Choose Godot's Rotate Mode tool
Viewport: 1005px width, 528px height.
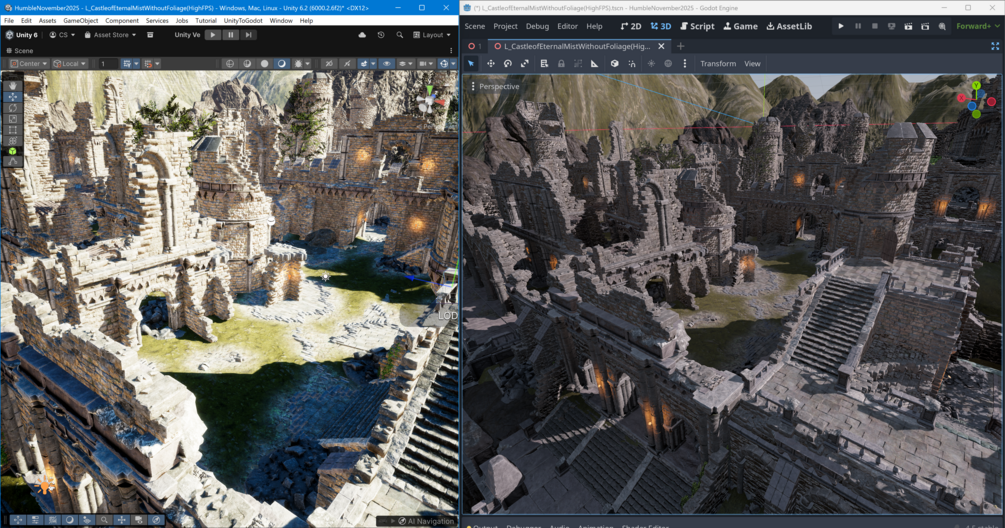click(508, 63)
